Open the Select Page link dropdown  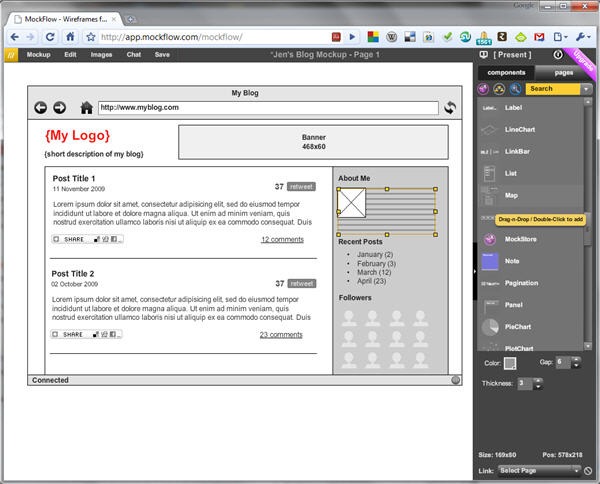click(540, 470)
